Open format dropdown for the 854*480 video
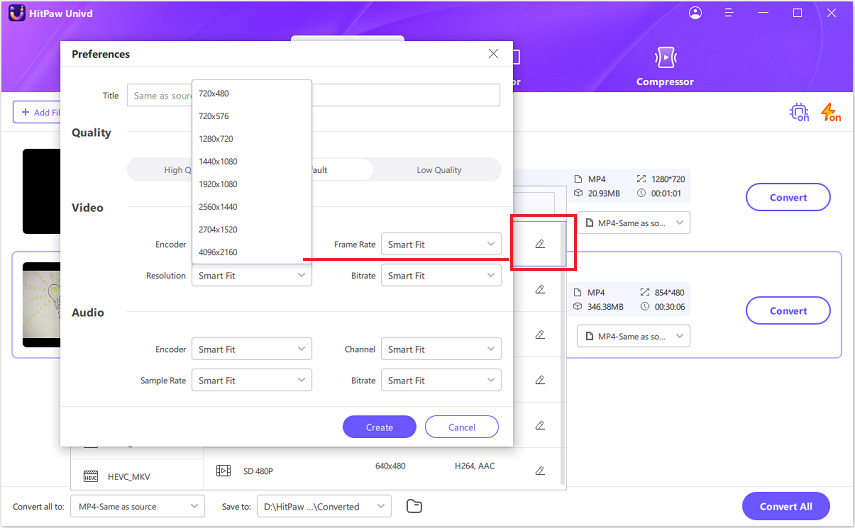This screenshot has width=855, height=528. (x=634, y=336)
